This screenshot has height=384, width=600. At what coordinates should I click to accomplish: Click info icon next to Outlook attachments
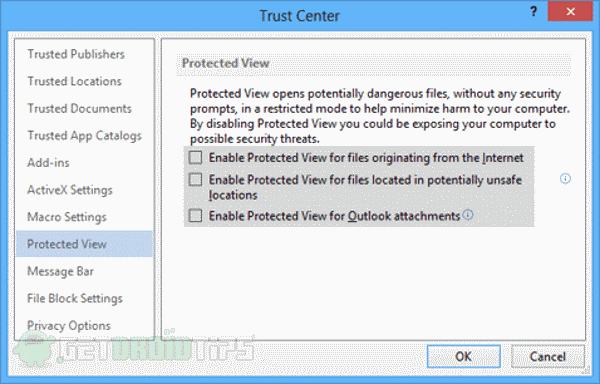468,215
